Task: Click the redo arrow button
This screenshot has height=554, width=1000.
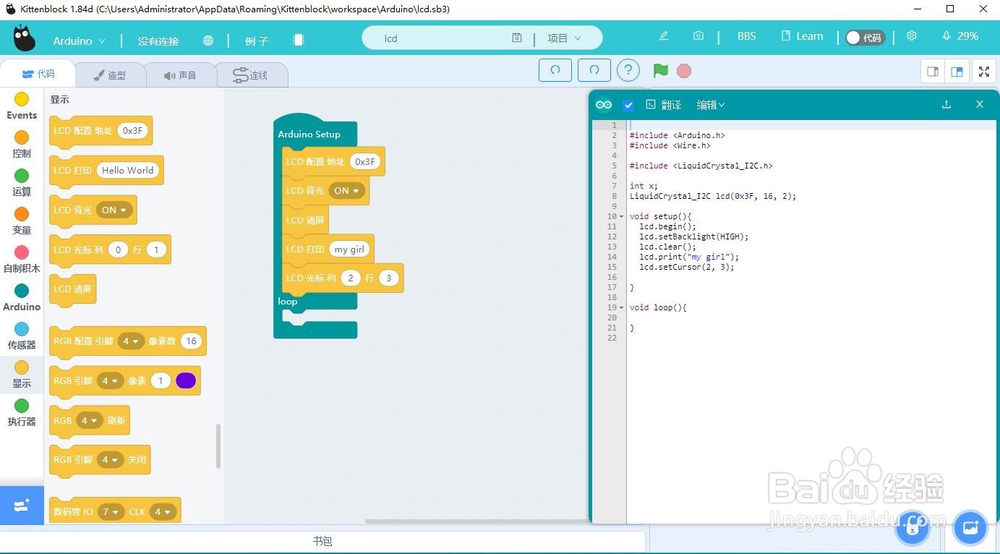Action: (594, 70)
